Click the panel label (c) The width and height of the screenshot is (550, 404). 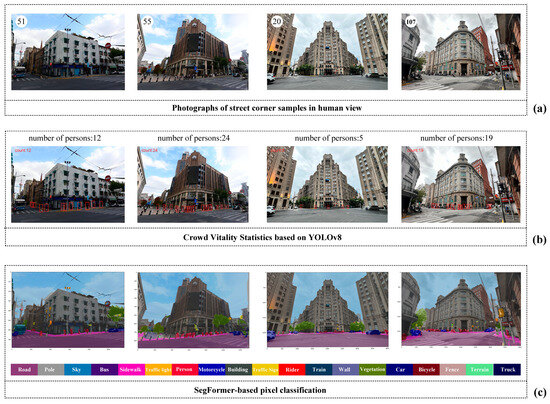click(539, 392)
